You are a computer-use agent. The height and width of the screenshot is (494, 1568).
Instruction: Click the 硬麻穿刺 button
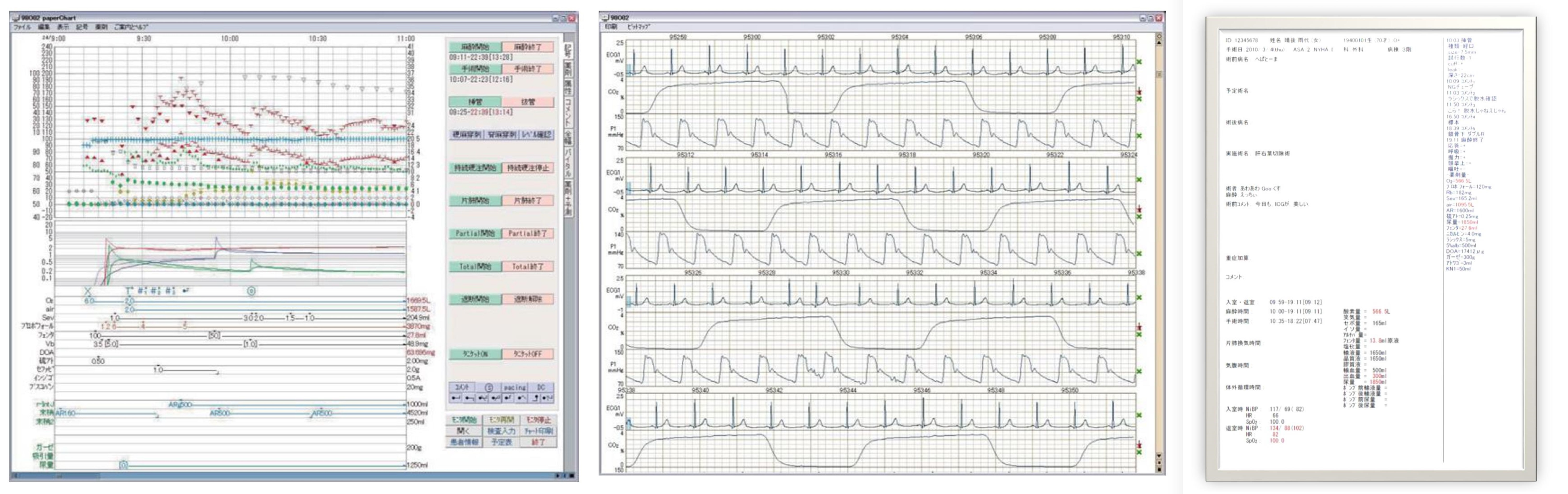pos(466,134)
